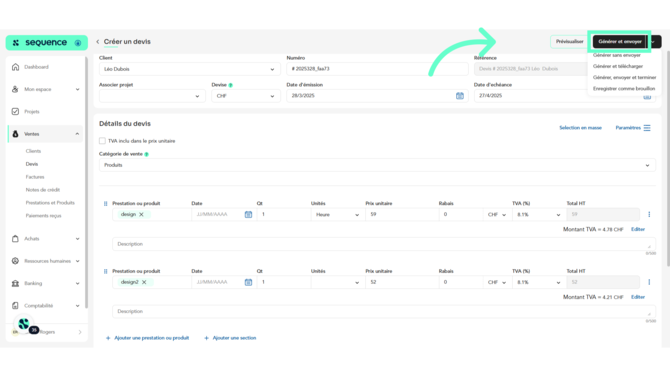Open Clients under Ventes

[33, 151]
